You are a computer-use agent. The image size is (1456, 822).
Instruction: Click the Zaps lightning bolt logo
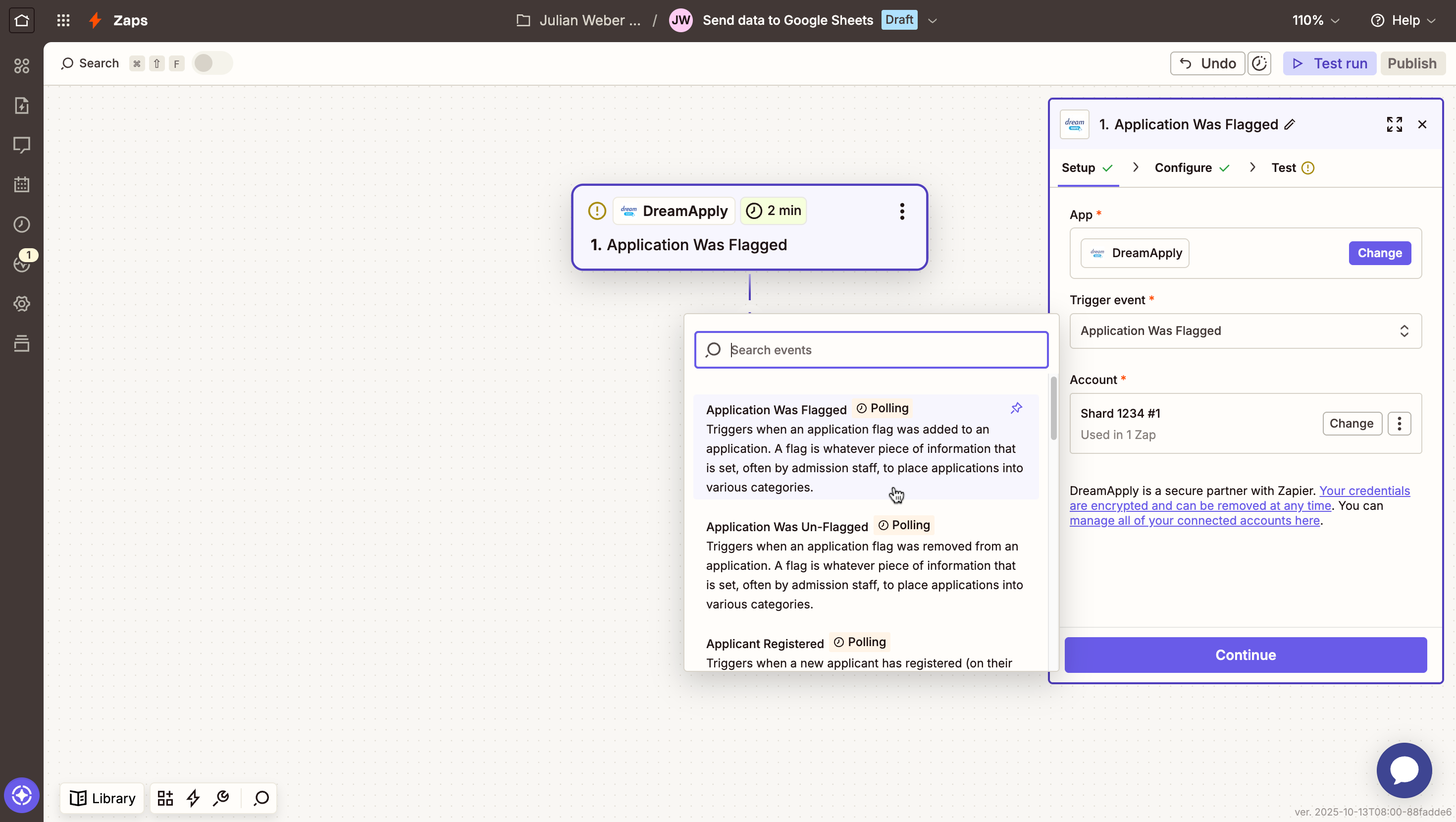(x=95, y=20)
